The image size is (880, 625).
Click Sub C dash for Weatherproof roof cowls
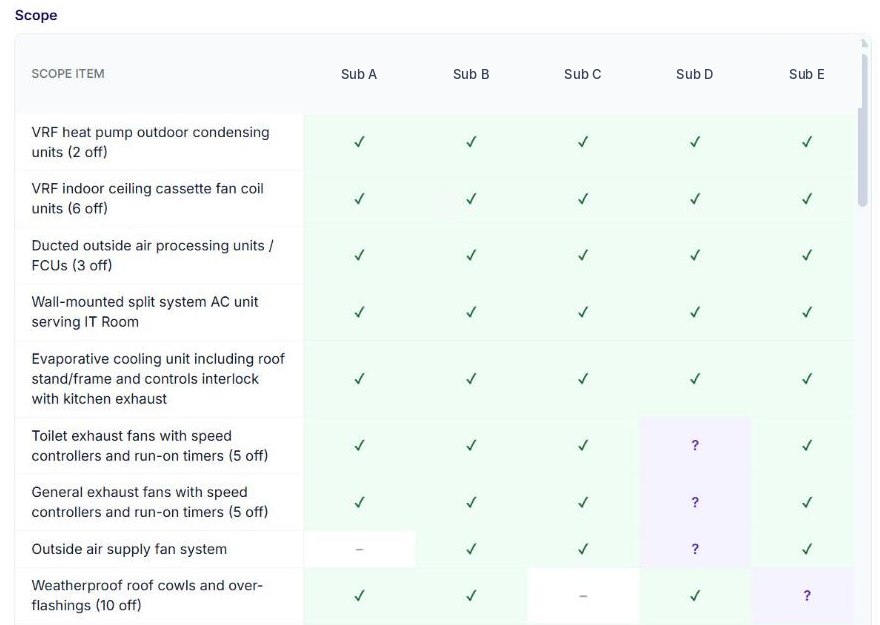tap(583, 595)
